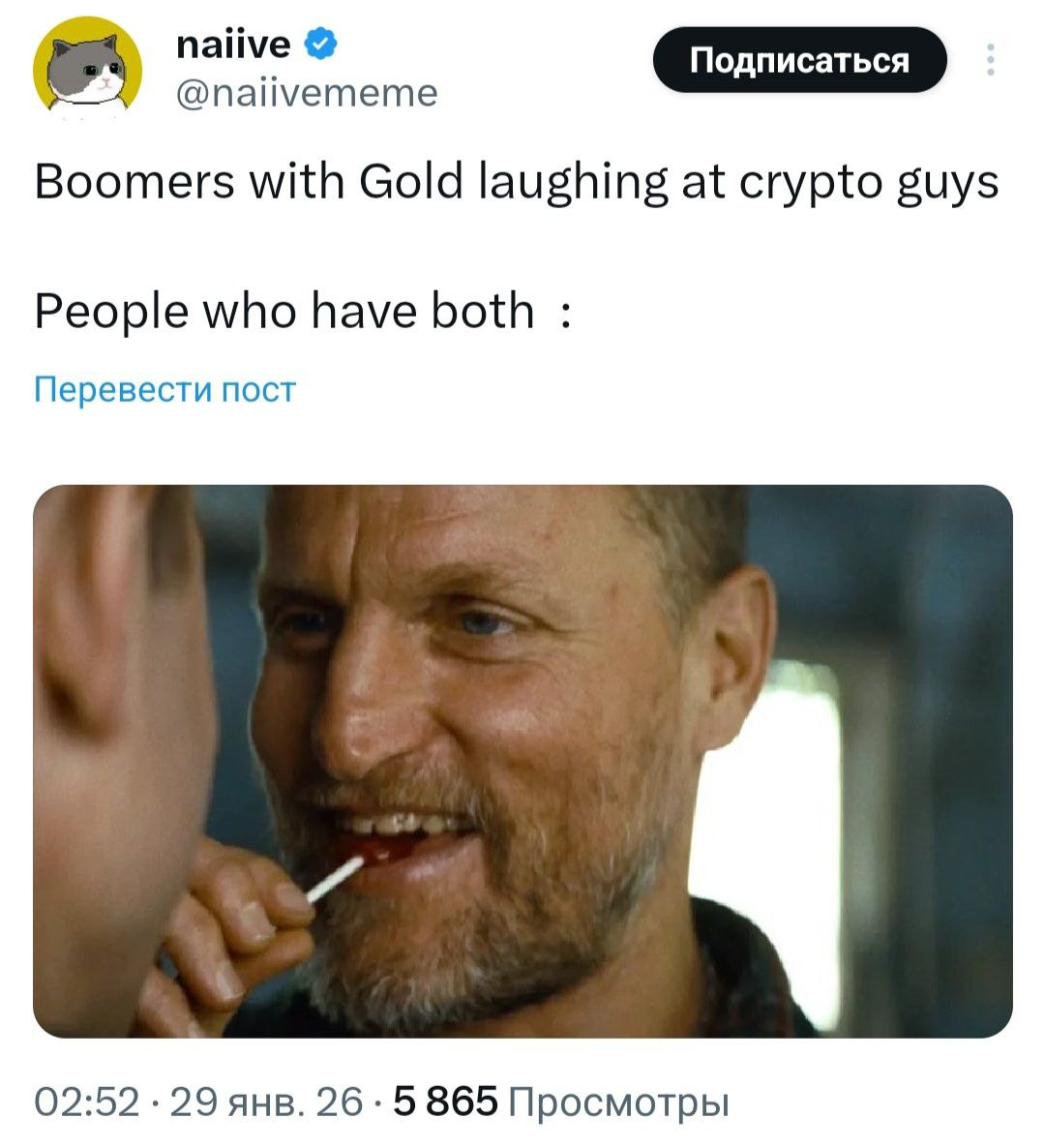
Task: Click the People who have both line
Action: coord(300,310)
